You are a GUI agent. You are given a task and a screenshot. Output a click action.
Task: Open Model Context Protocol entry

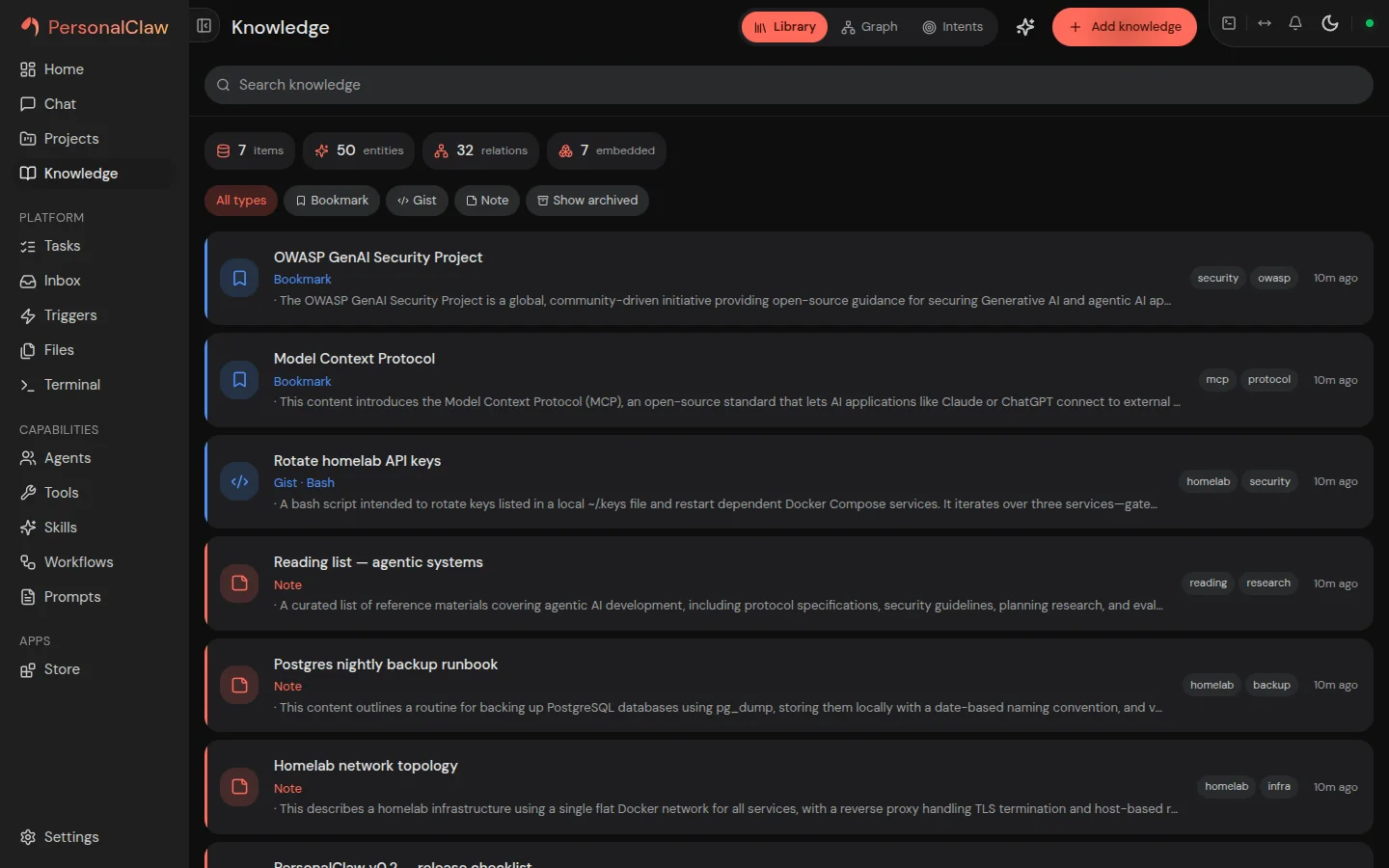(788, 380)
